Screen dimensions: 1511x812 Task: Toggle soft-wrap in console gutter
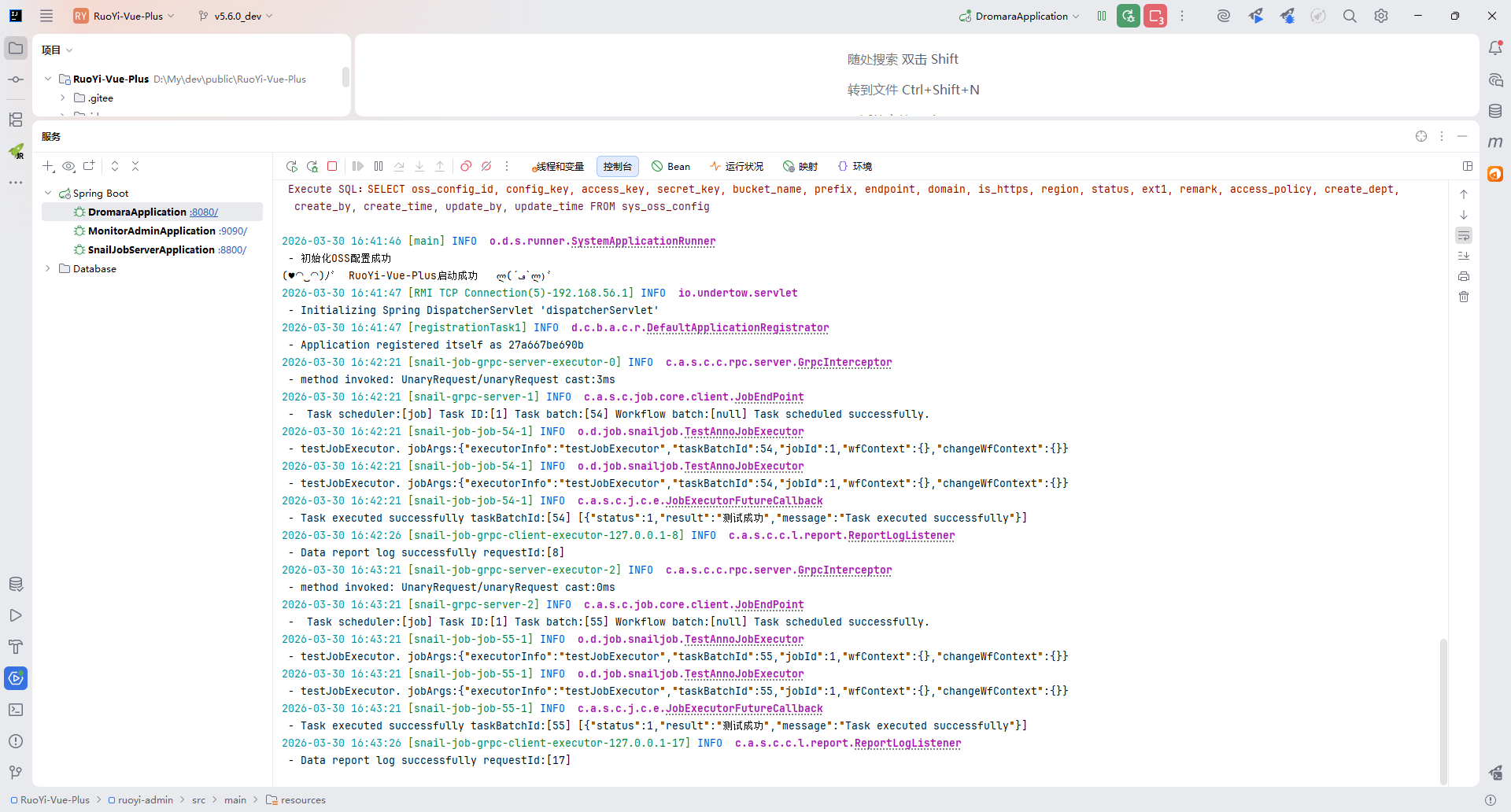(x=1464, y=235)
